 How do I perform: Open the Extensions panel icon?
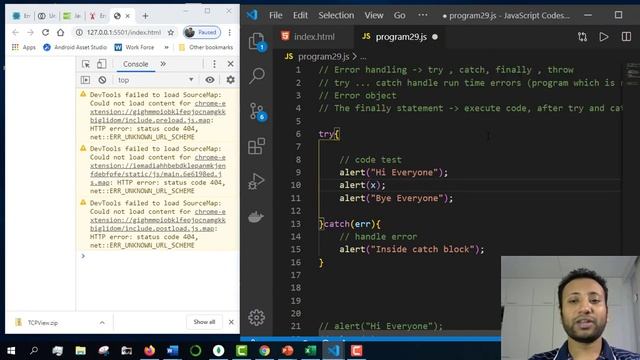coord(257,146)
